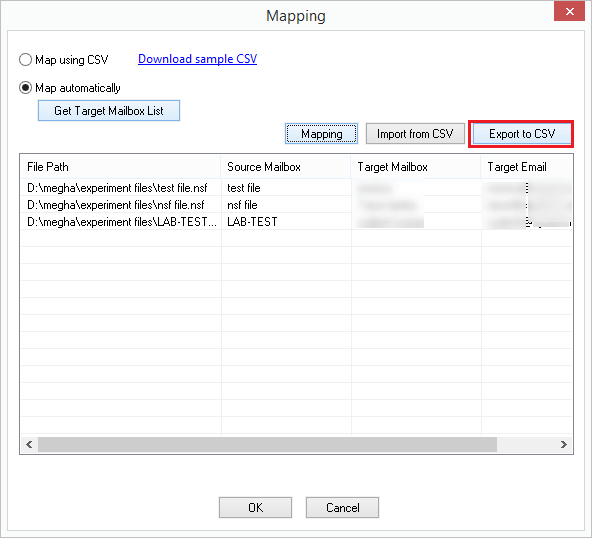592x538 pixels.
Task: Click the 'test file' source mailbox cell
Action: tap(286, 188)
